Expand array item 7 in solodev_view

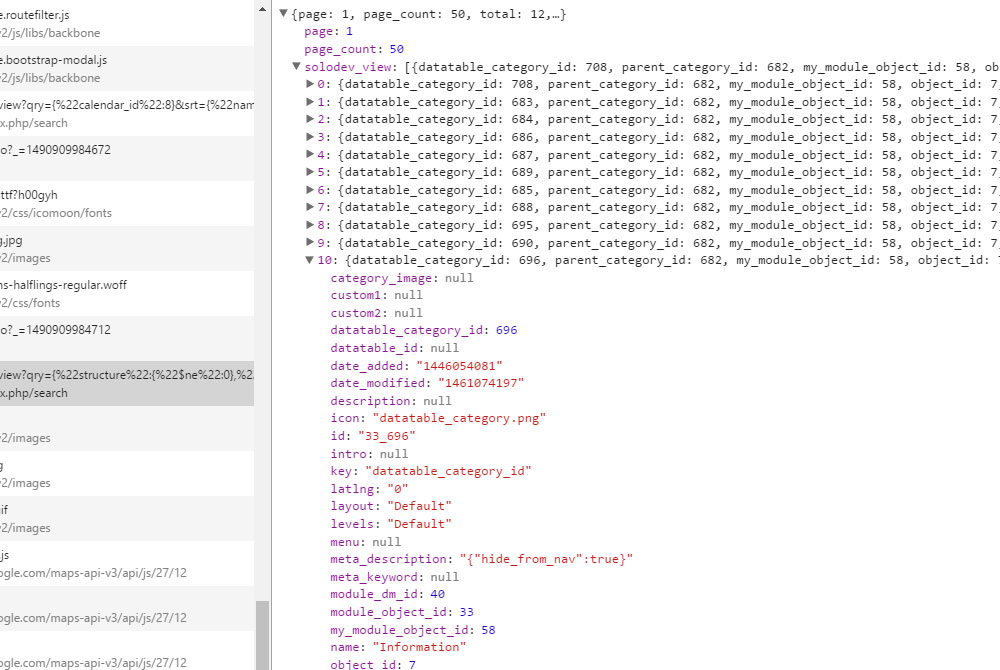click(x=310, y=207)
